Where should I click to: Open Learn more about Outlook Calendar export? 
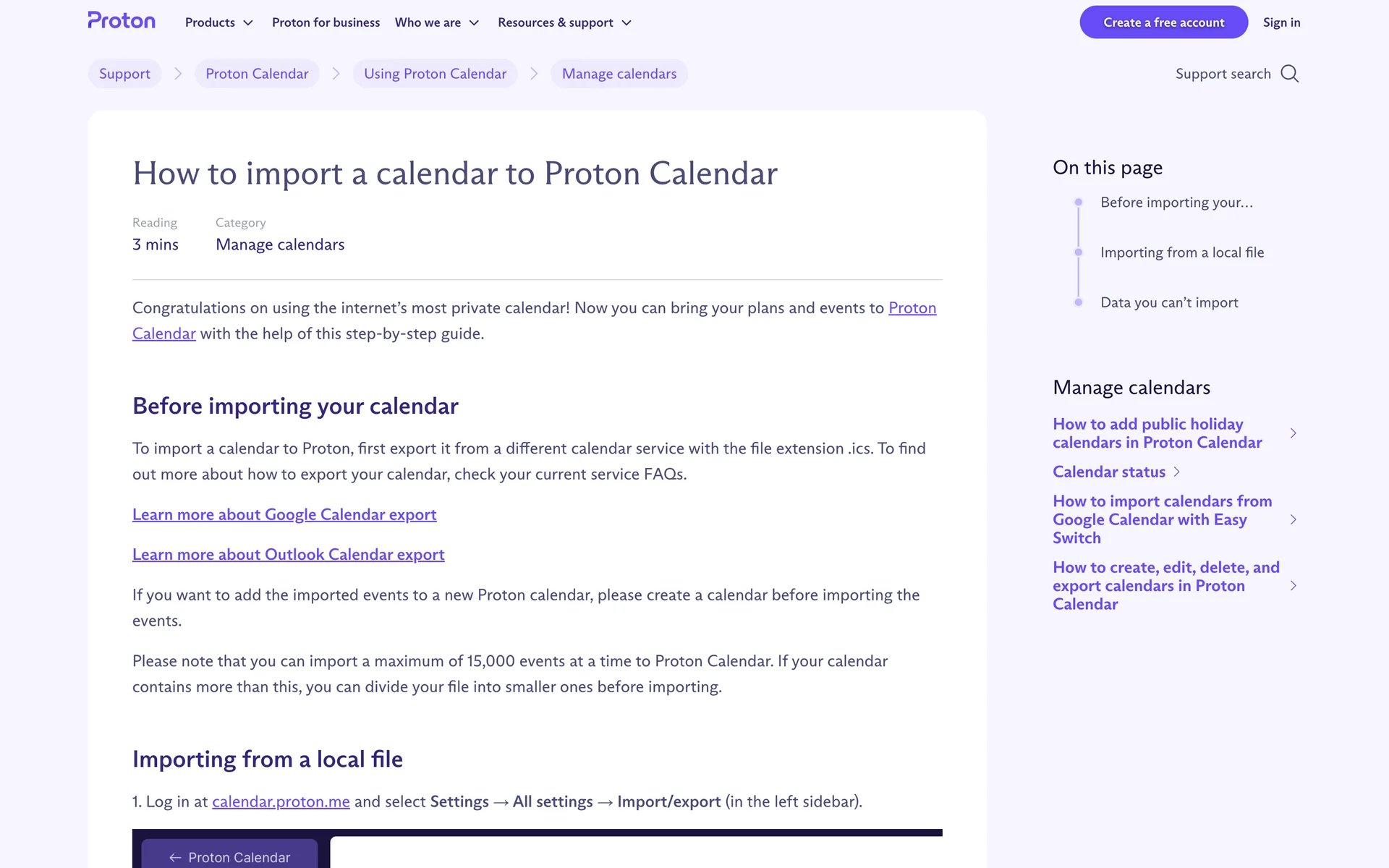[288, 555]
